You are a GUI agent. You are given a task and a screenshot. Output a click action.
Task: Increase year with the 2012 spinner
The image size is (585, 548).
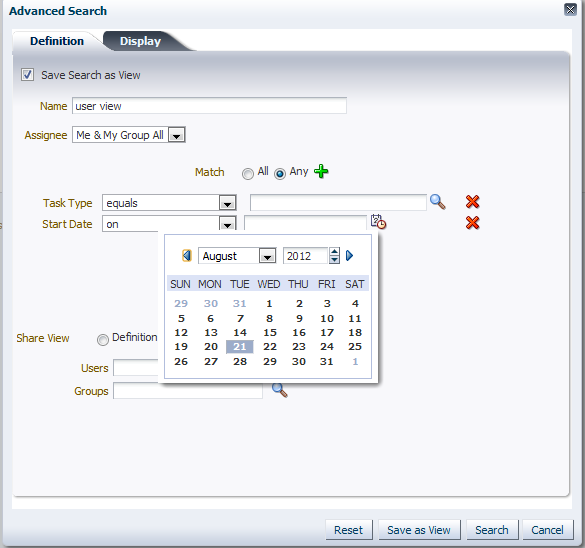(x=334, y=252)
